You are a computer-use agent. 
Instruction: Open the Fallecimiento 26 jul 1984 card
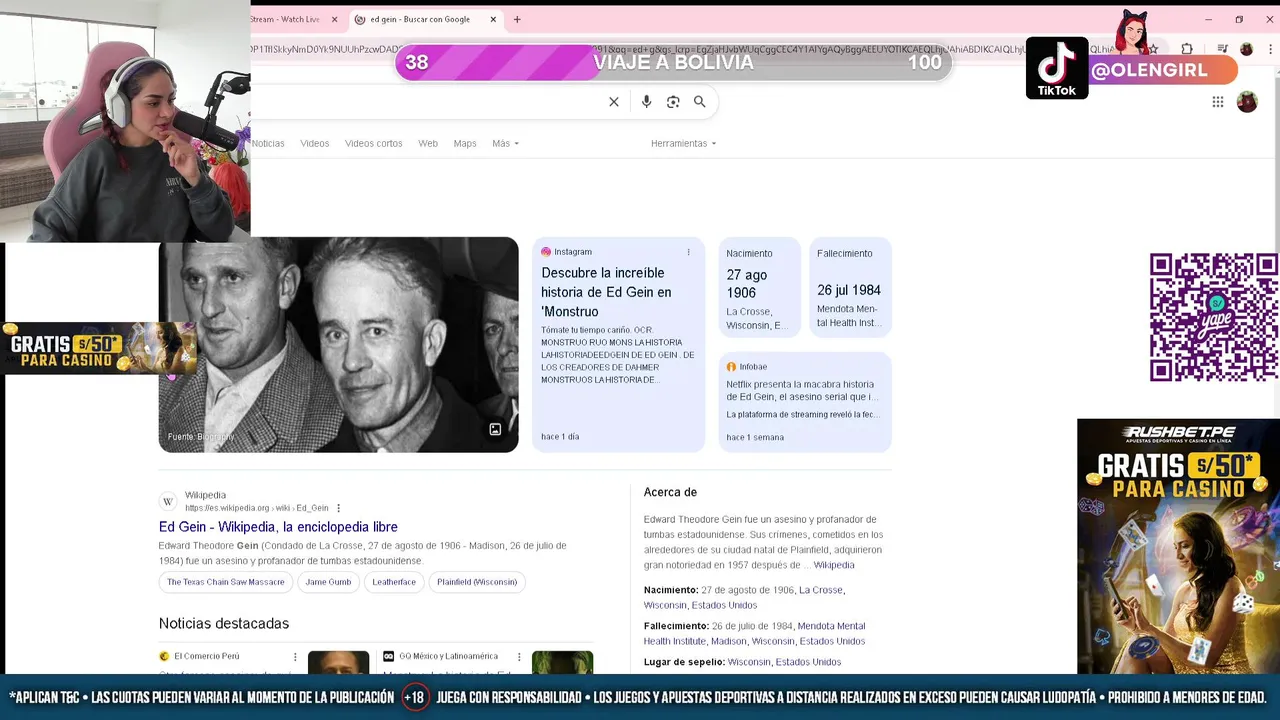coord(849,288)
